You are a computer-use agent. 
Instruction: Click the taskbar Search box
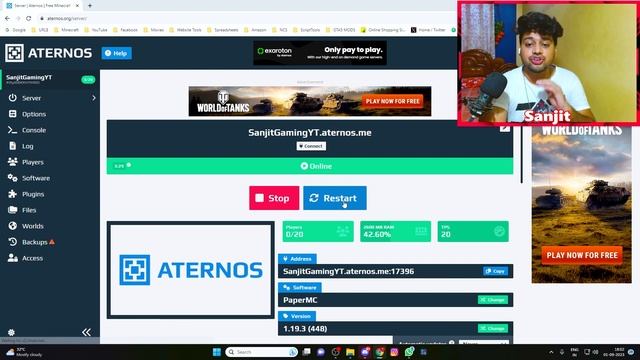(262, 352)
